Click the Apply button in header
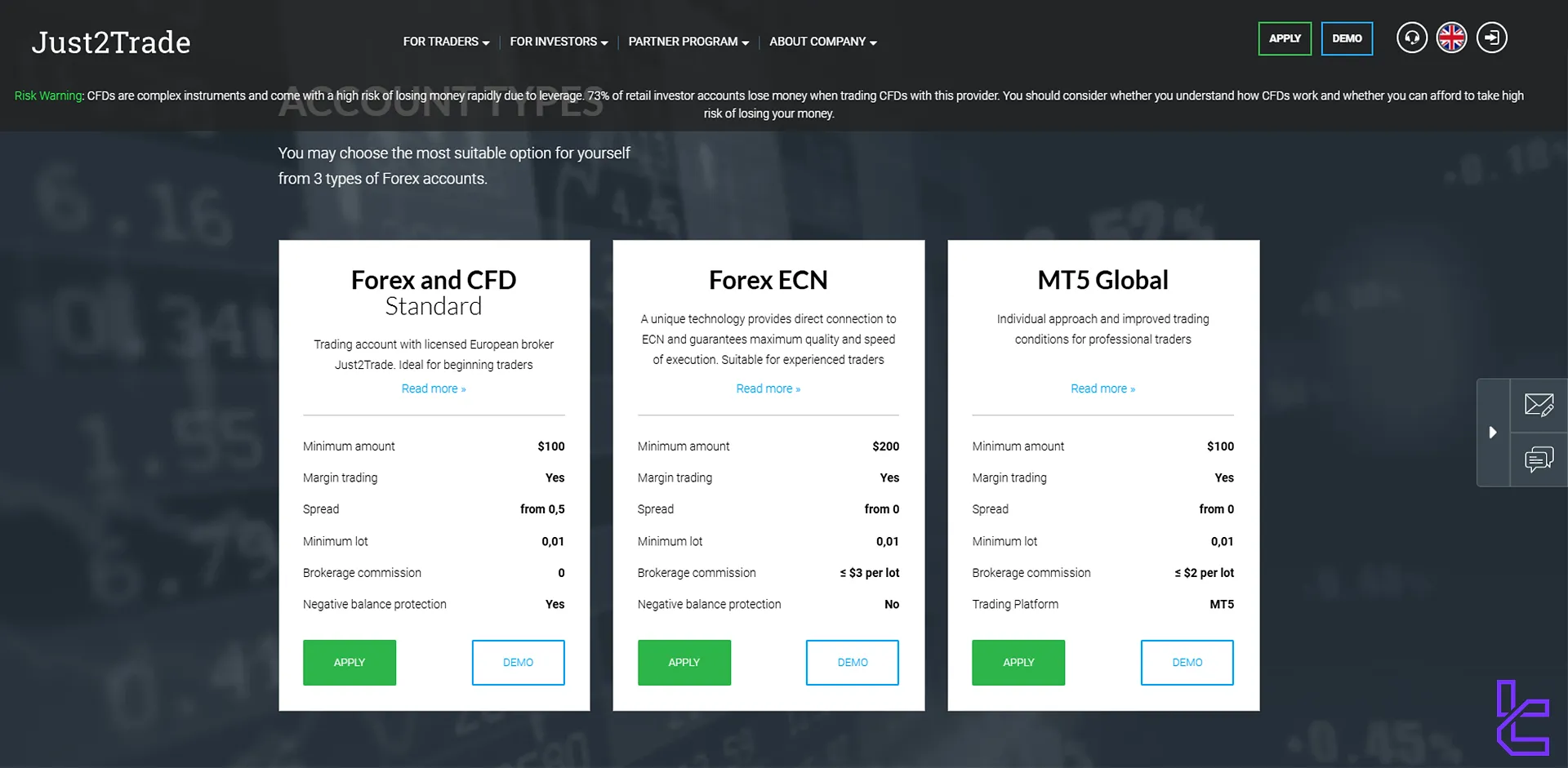1568x768 pixels. [x=1285, y=38]
